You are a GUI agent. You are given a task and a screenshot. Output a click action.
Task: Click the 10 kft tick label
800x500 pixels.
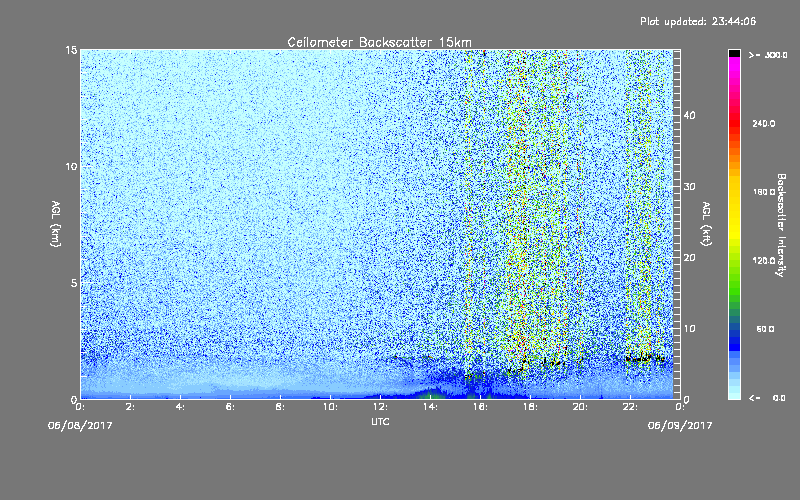click(689, 328)
